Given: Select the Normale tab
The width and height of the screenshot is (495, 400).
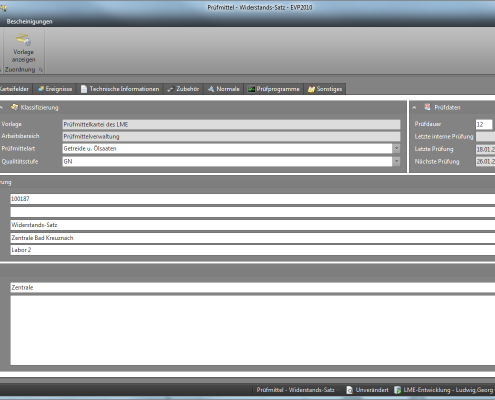Looking at the screenshot, I should (224, 89).
